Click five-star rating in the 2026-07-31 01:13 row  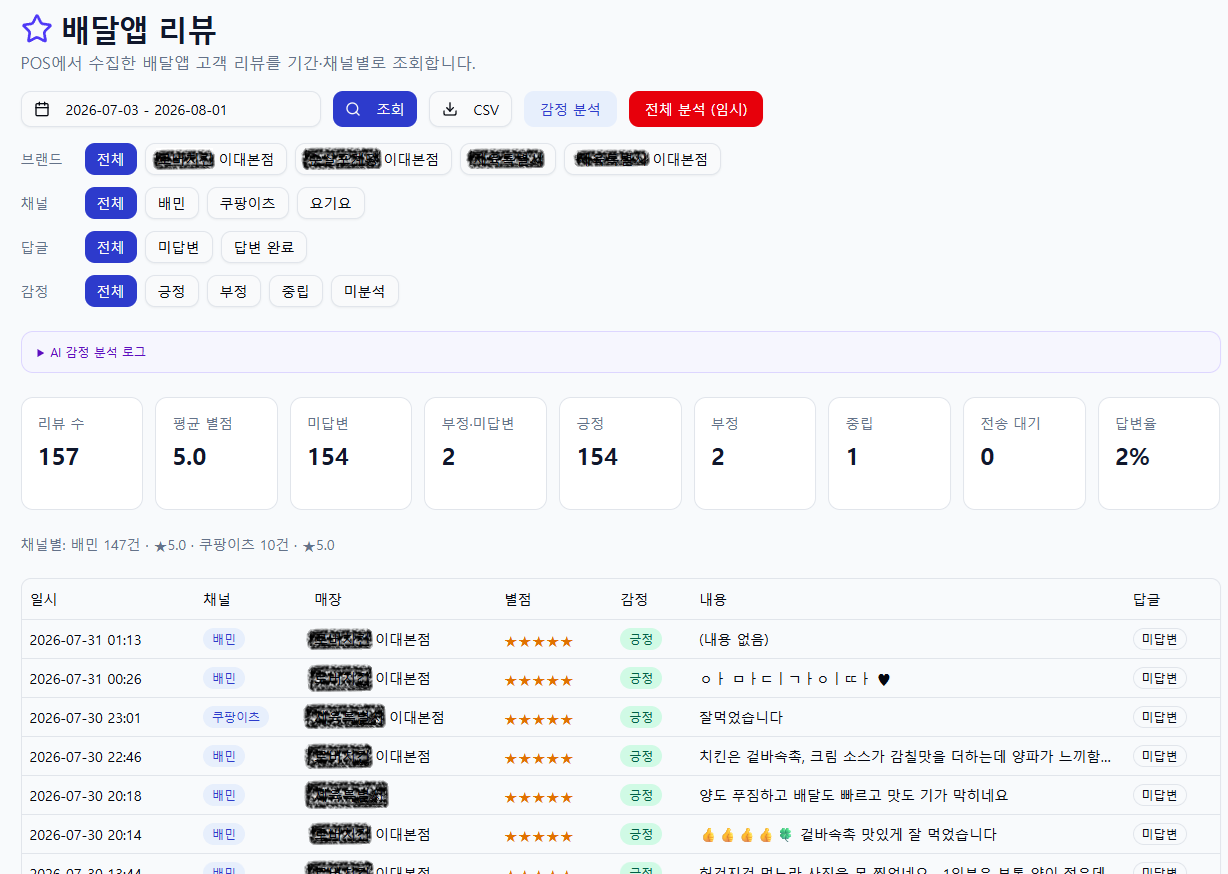(538, 641)
